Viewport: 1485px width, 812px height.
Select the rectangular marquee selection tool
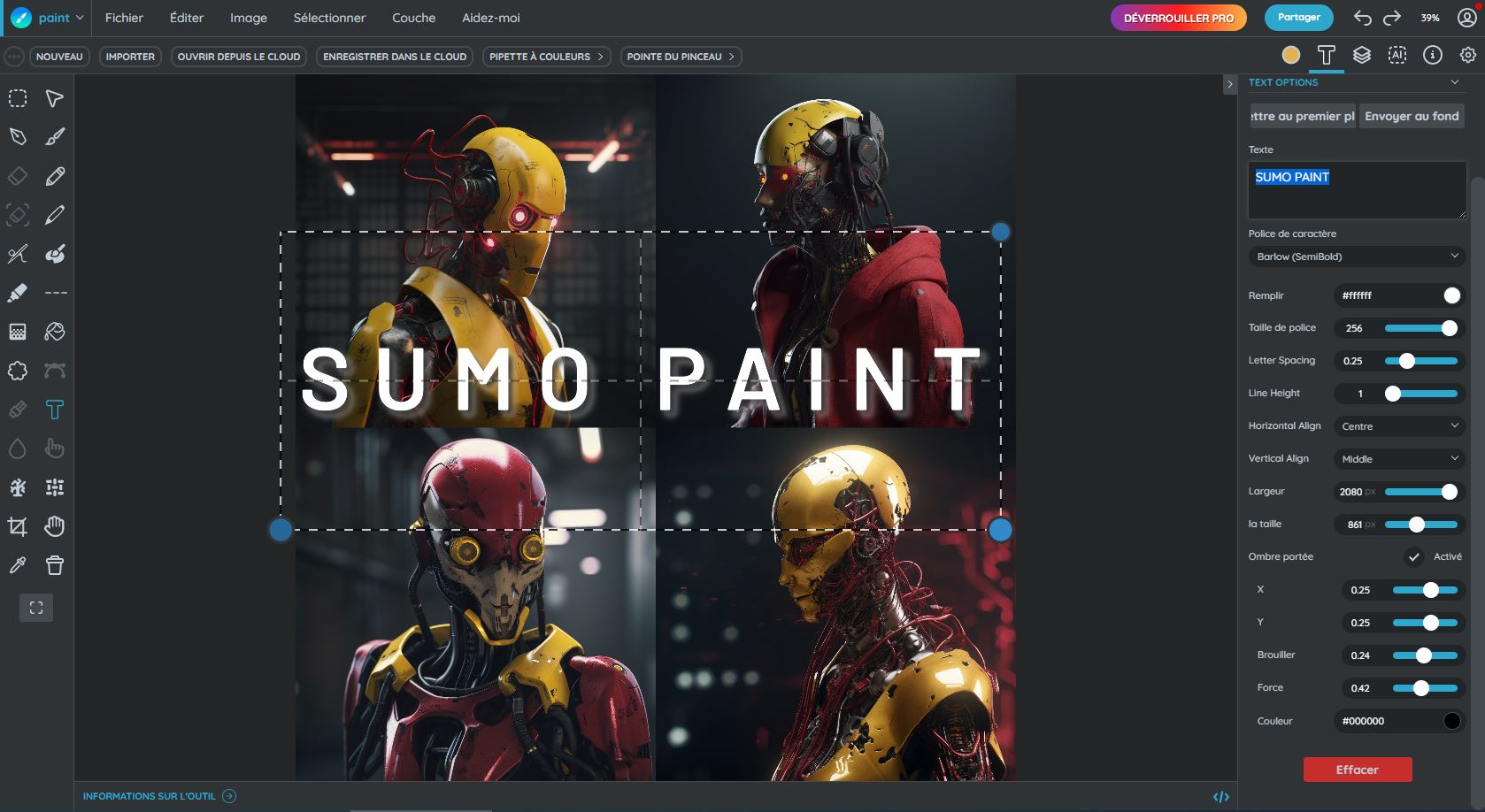(18, 98)
